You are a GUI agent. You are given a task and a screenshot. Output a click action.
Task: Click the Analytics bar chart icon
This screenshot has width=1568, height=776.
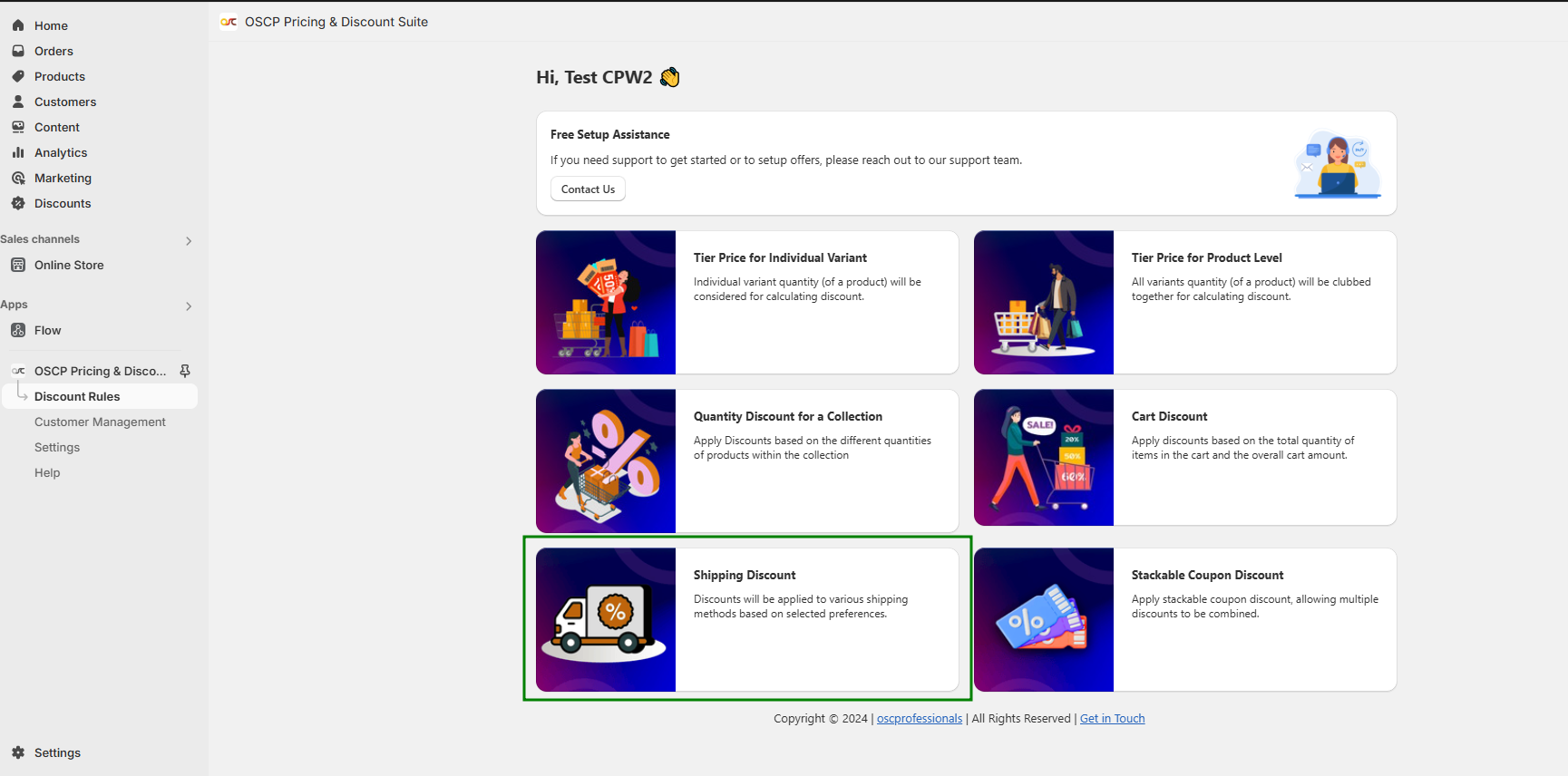tap(18, 152)
